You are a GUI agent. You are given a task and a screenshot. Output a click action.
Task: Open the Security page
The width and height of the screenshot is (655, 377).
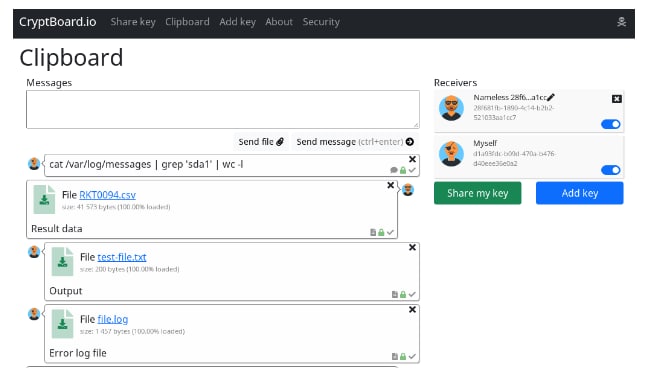321,22
